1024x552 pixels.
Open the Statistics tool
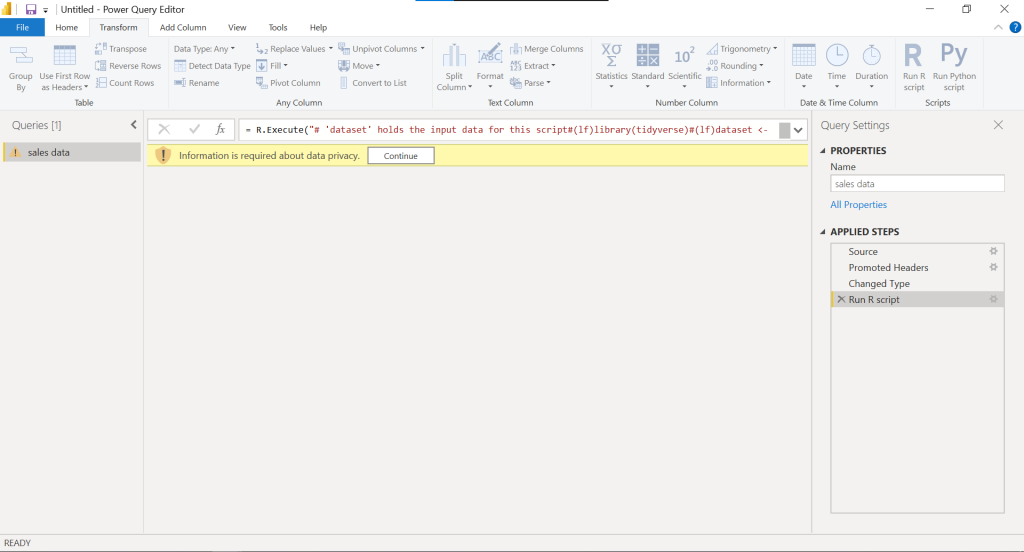[x=611, y=67]
